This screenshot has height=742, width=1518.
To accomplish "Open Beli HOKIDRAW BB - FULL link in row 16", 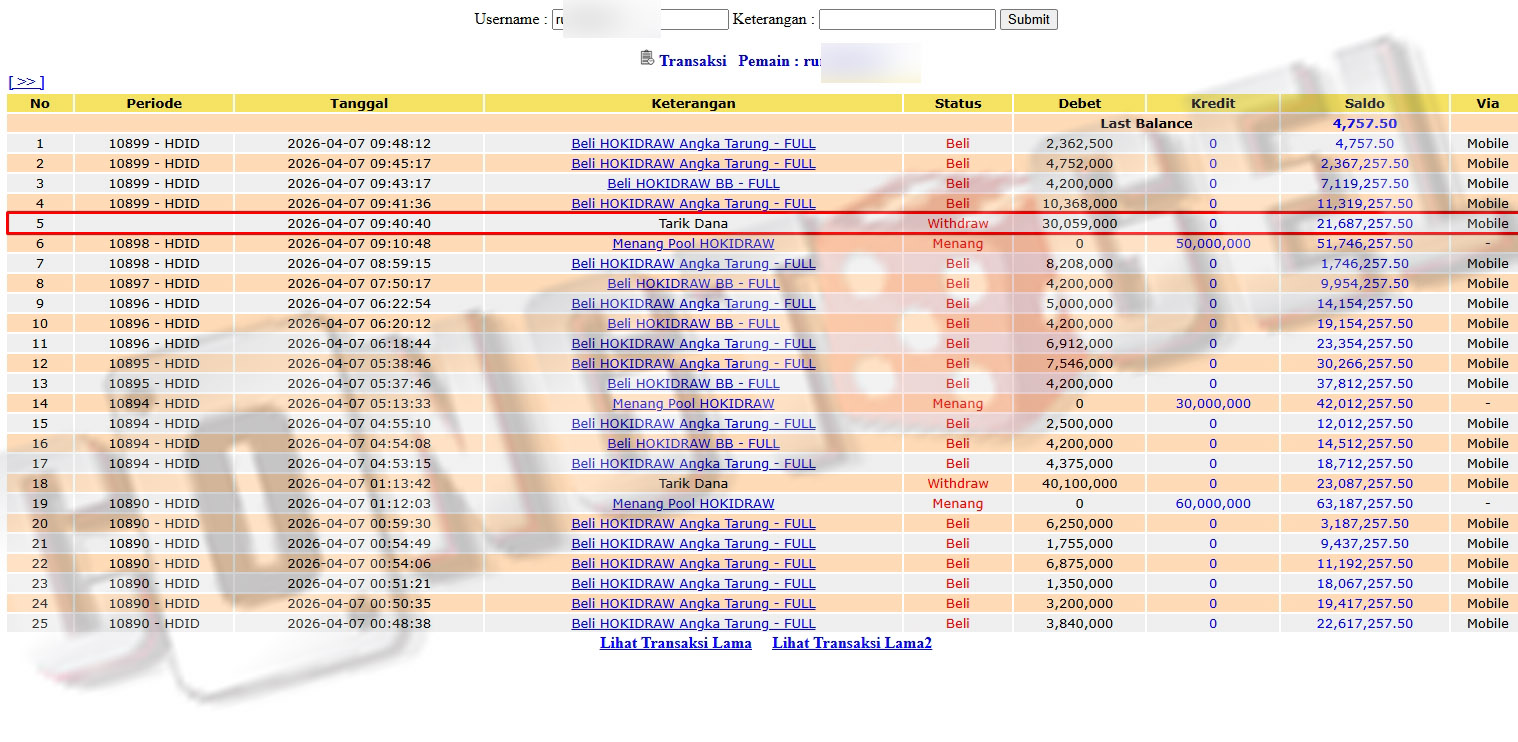I will click(693, 443).
